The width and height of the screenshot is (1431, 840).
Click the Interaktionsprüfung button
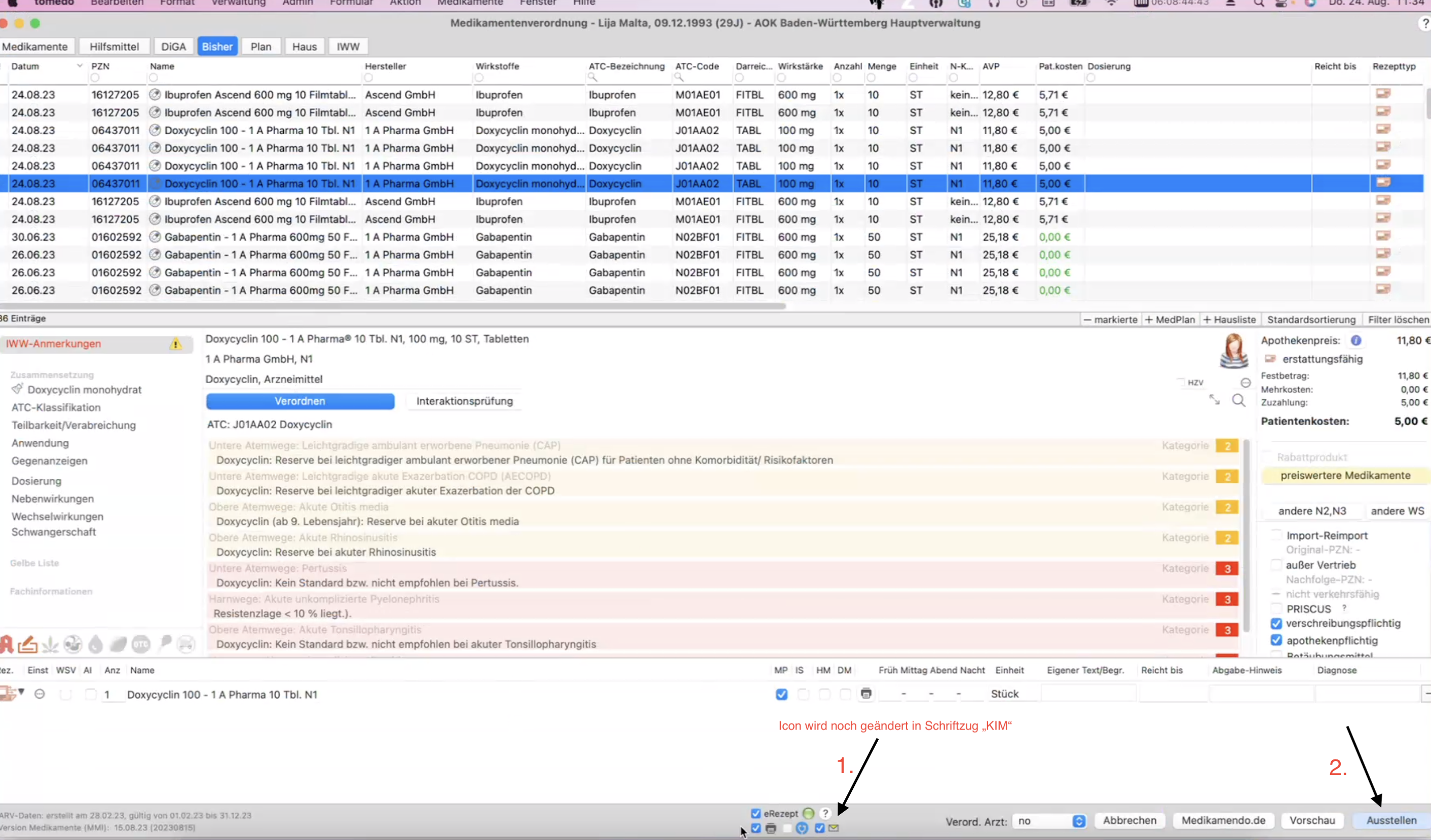465,401
